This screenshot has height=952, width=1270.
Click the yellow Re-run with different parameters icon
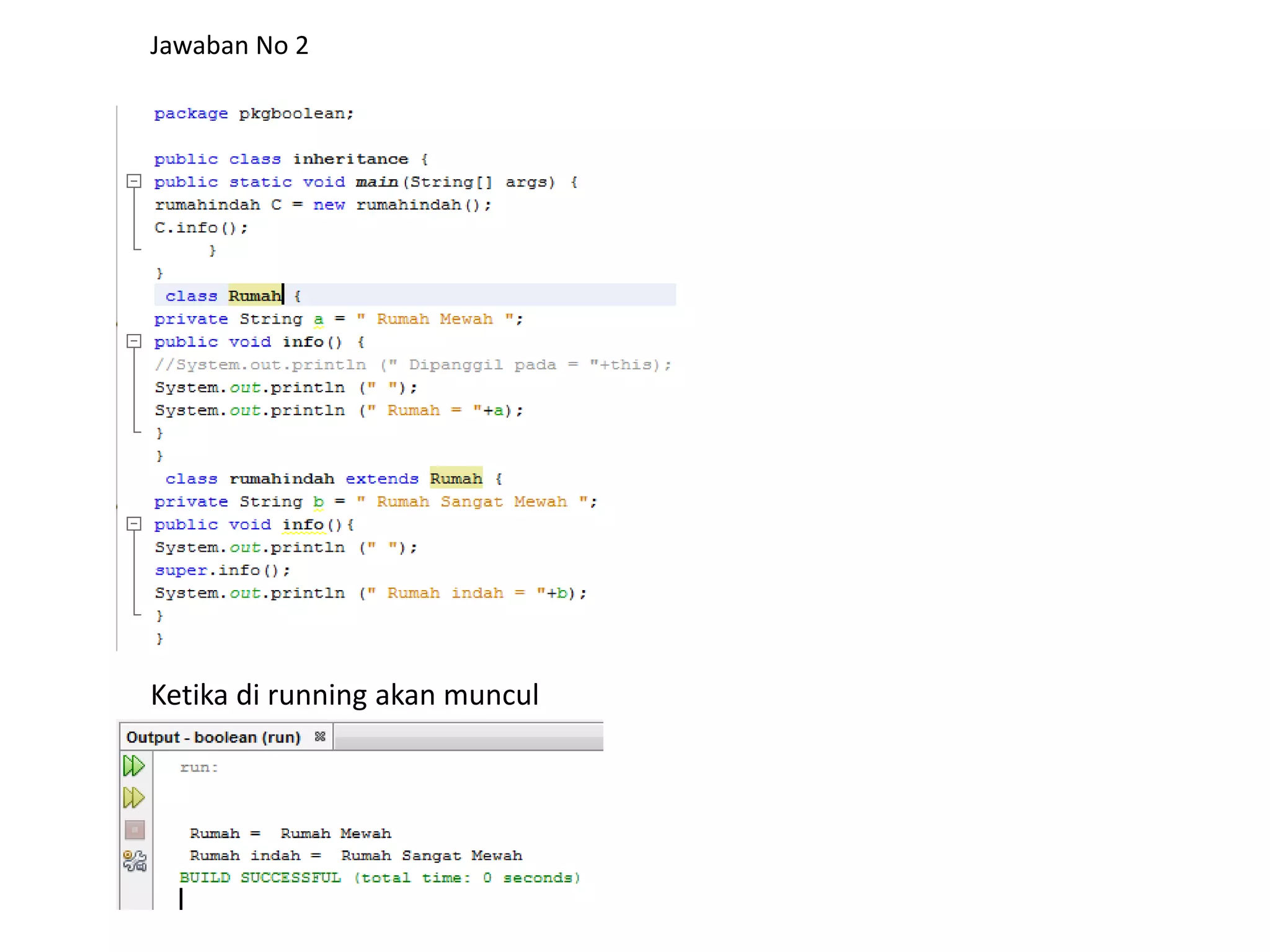(x=133, y=798)
